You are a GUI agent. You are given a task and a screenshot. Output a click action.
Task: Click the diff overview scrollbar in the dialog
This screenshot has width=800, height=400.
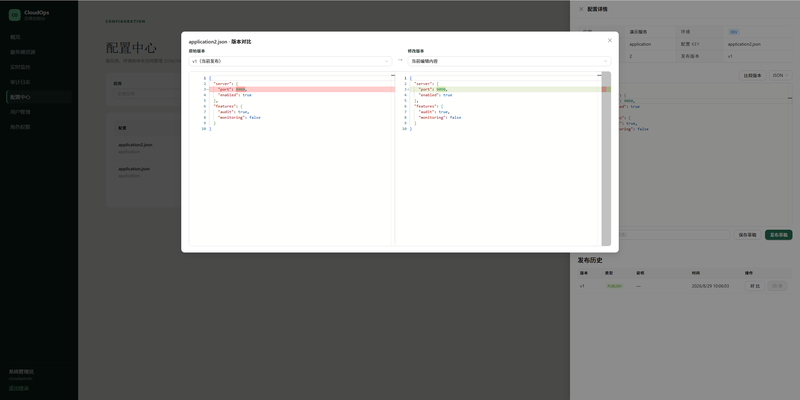[606, 158]
